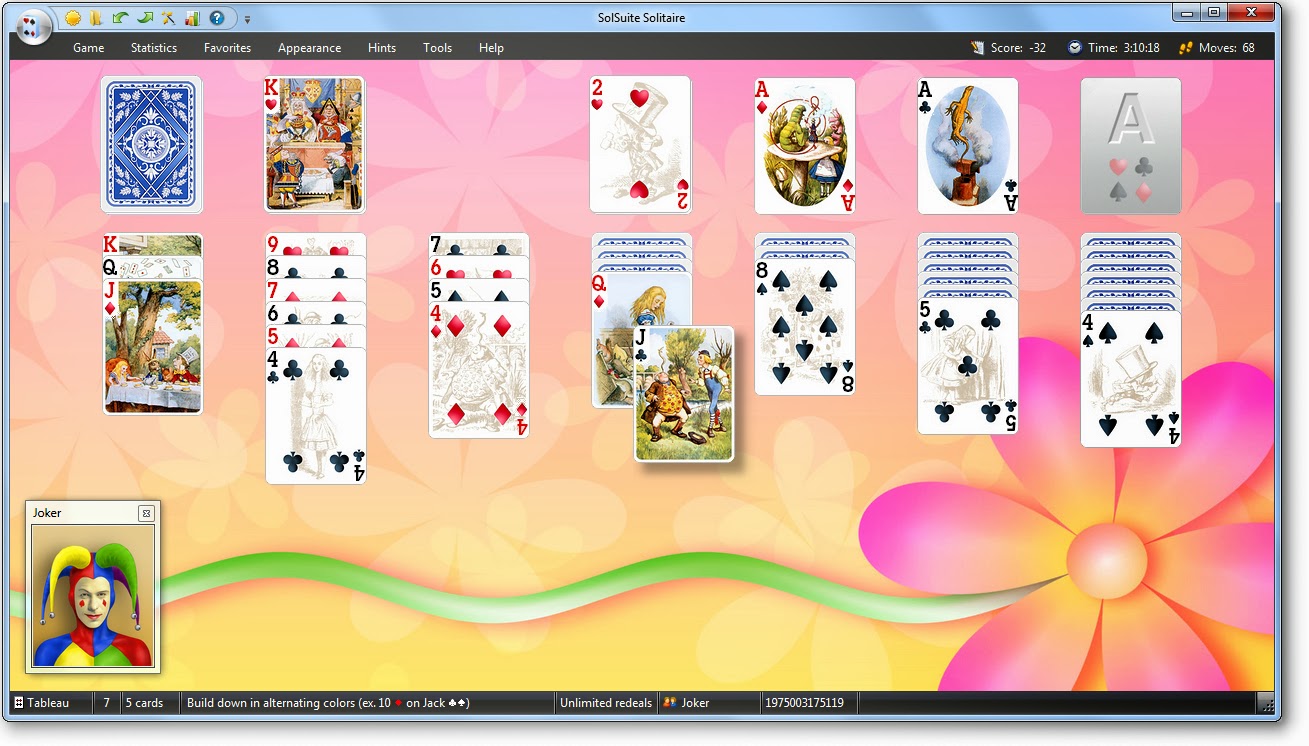Open the bar chart statistics icon
The image size is (1309, 746).
coord(192,18)
